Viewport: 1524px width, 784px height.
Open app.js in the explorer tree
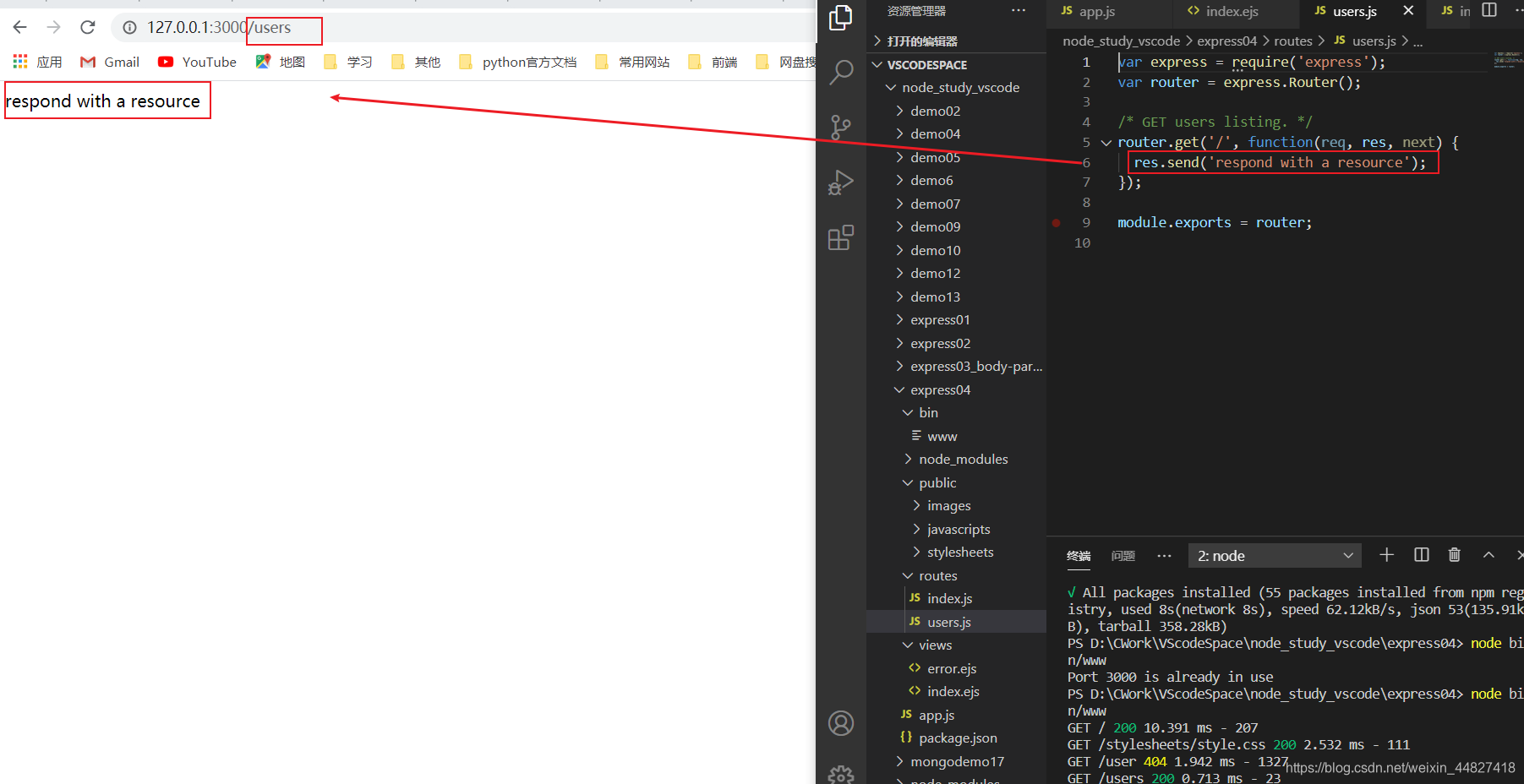(x=956, y=715)
